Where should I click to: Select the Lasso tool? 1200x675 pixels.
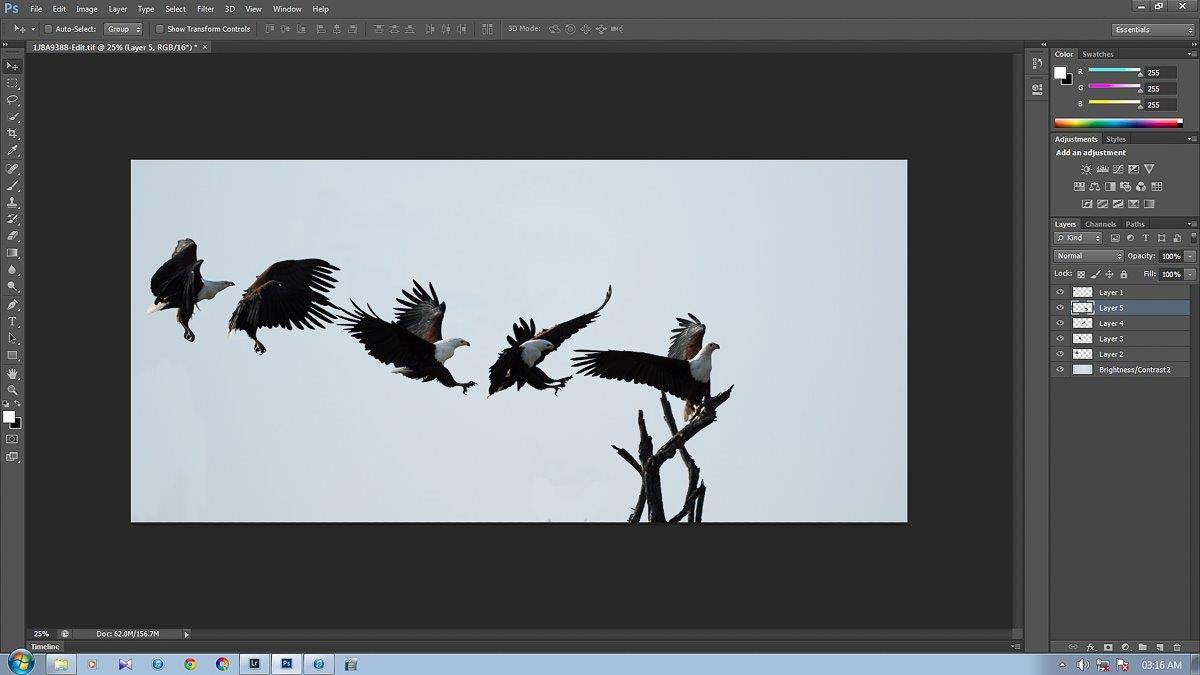[x=13, y=100]
